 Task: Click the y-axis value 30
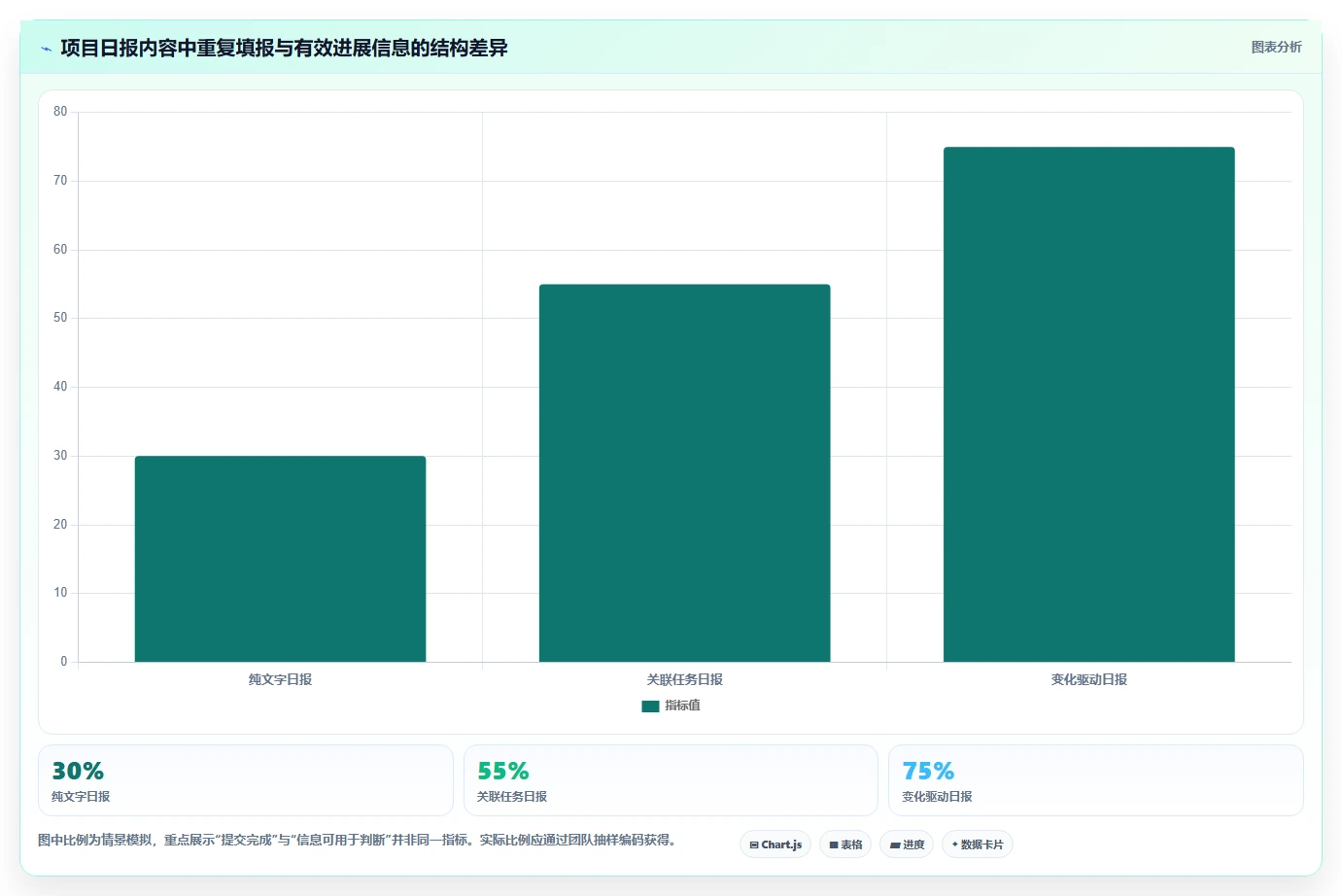coord(60,456)
